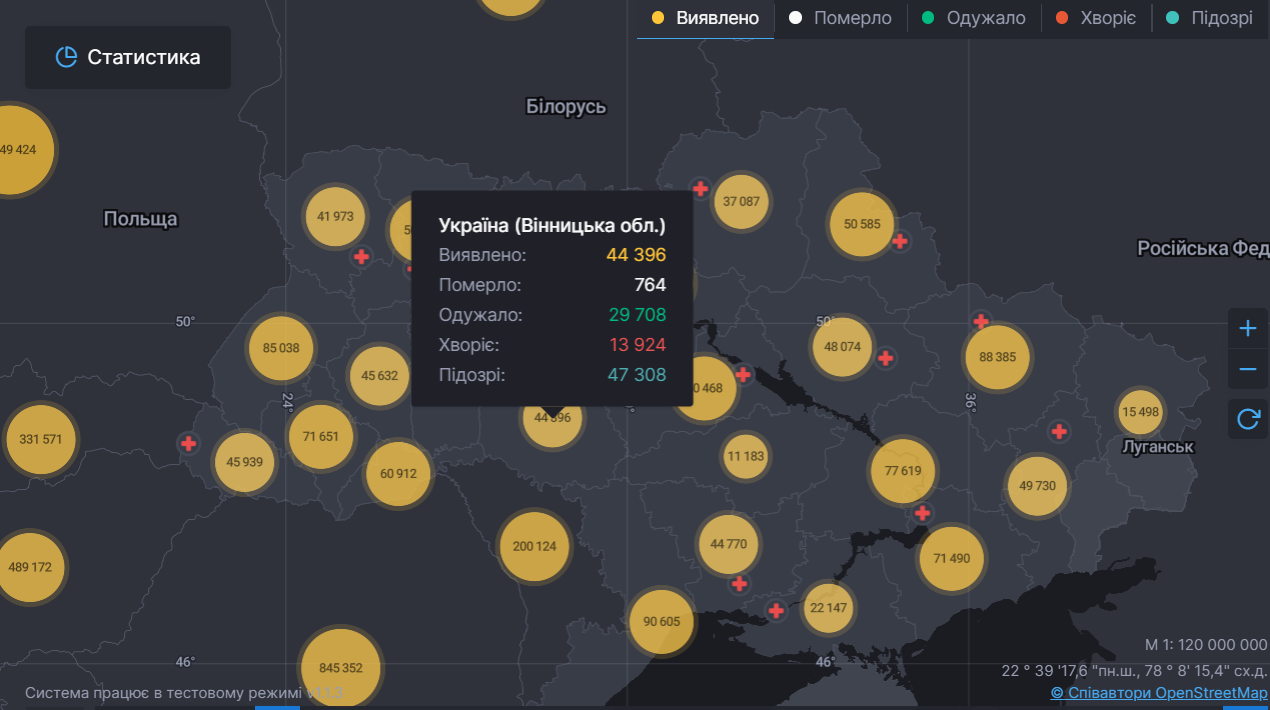The image size is (1270, 710).
Task: Click the red cross beside 48 074 bubble
Action: 885,358
